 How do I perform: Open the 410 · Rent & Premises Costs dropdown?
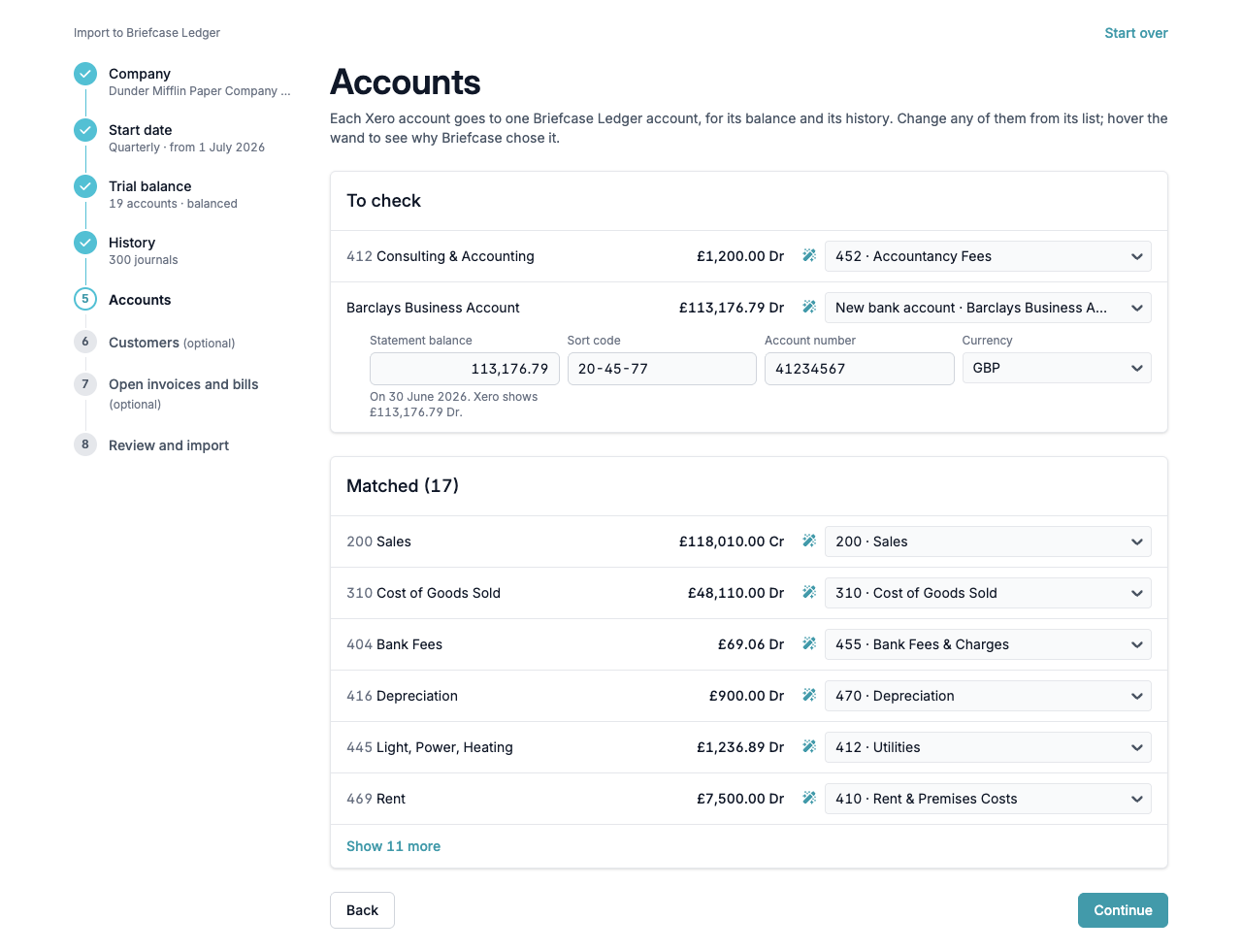tap(988, 799)
